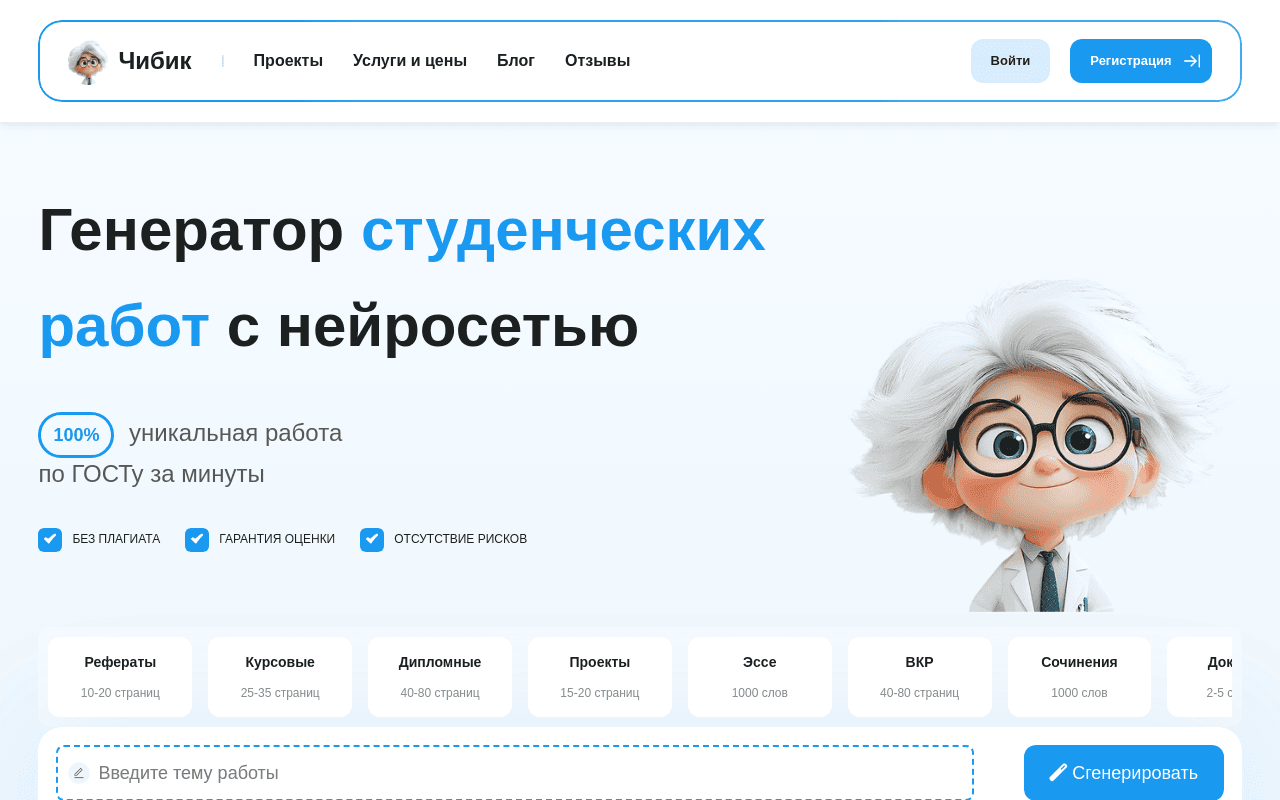
Task: Click the Чибик professor logo avatar
Action: pyautogui.click(x=88, y=62)
